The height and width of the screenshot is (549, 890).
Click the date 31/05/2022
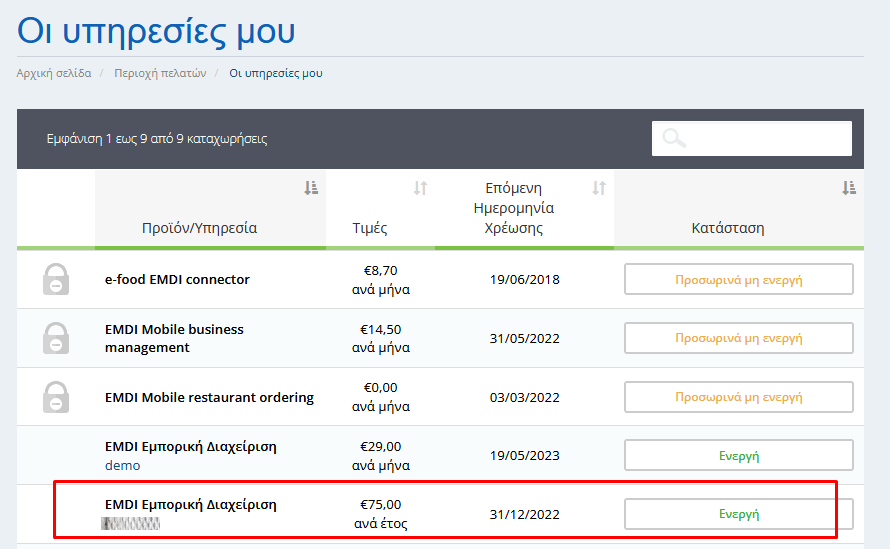pos(524,338)
